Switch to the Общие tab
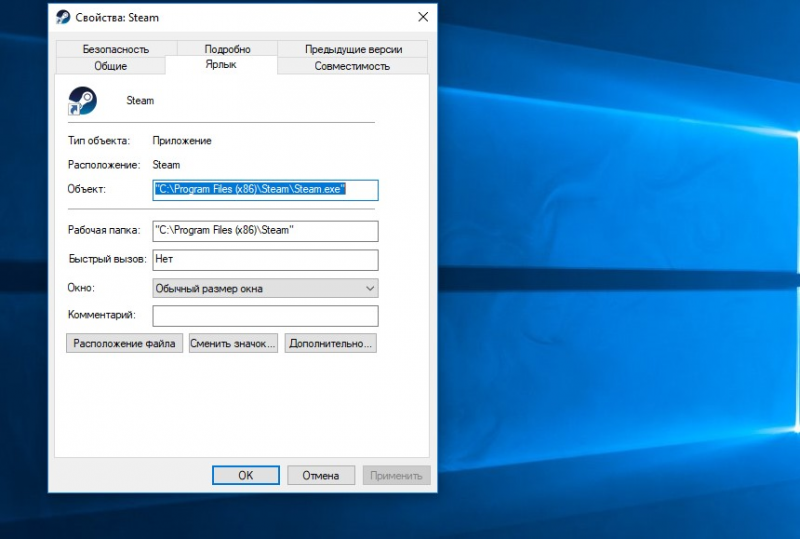The width and height of the screenshot is (800, 539). pos(110,66)
